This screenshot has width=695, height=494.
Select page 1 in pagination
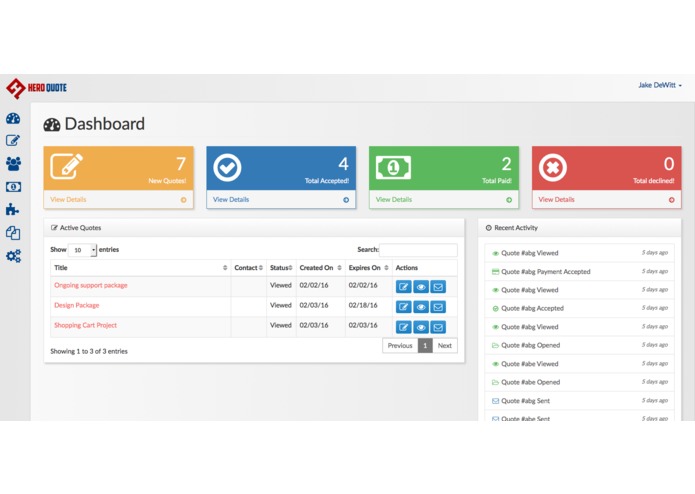[x=425, y=346]
